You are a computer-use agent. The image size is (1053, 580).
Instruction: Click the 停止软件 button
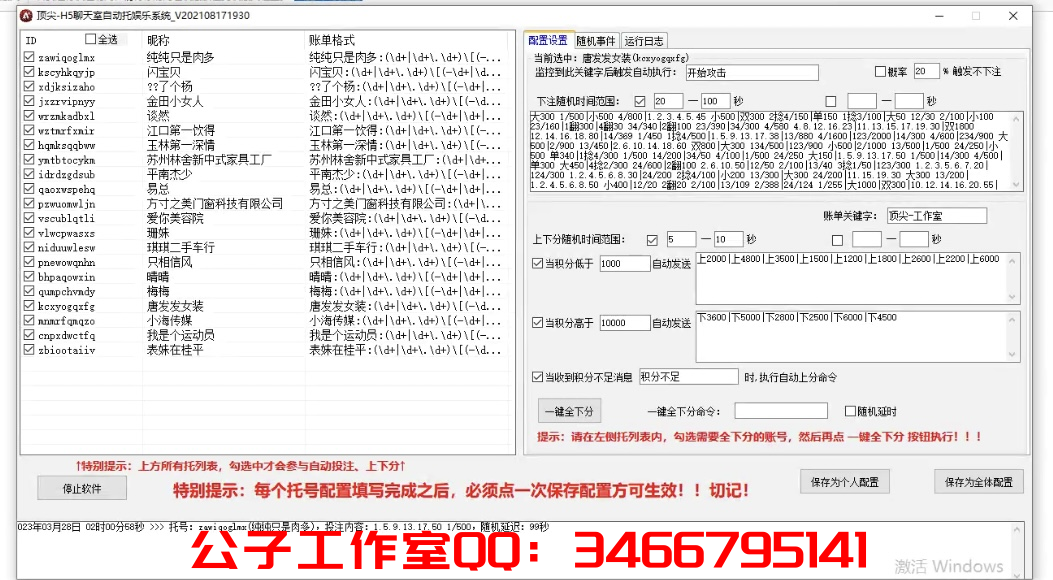82,488
